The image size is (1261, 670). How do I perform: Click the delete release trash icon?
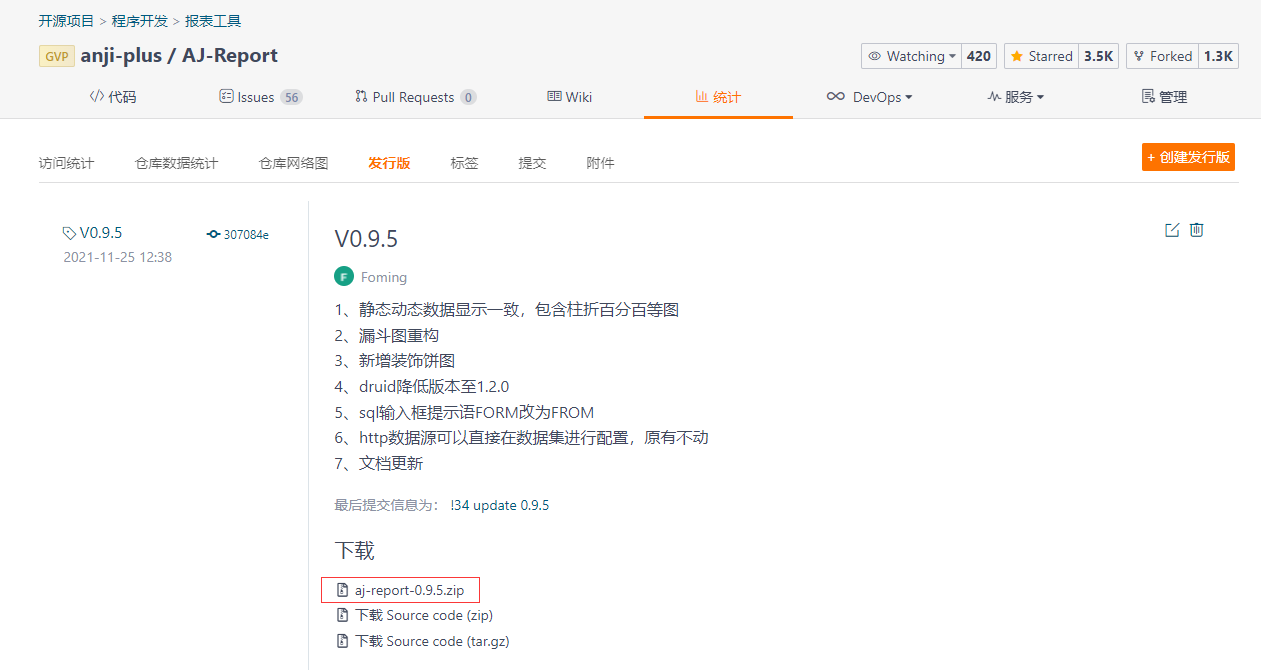click(1196, 230)
